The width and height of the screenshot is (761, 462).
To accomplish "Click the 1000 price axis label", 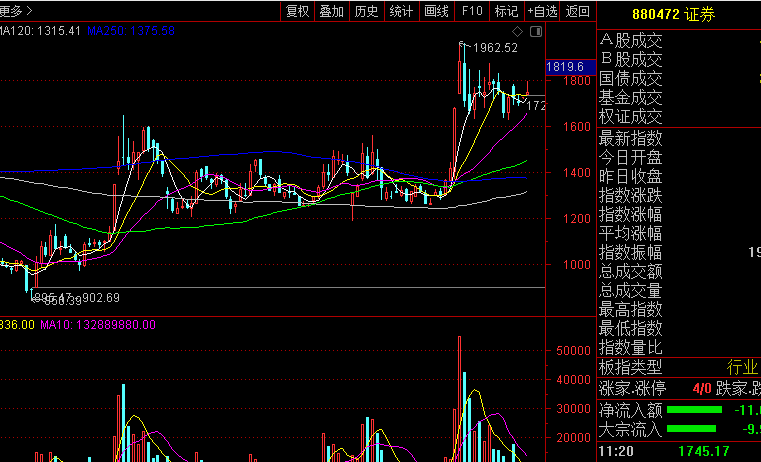I will point(577,264).
